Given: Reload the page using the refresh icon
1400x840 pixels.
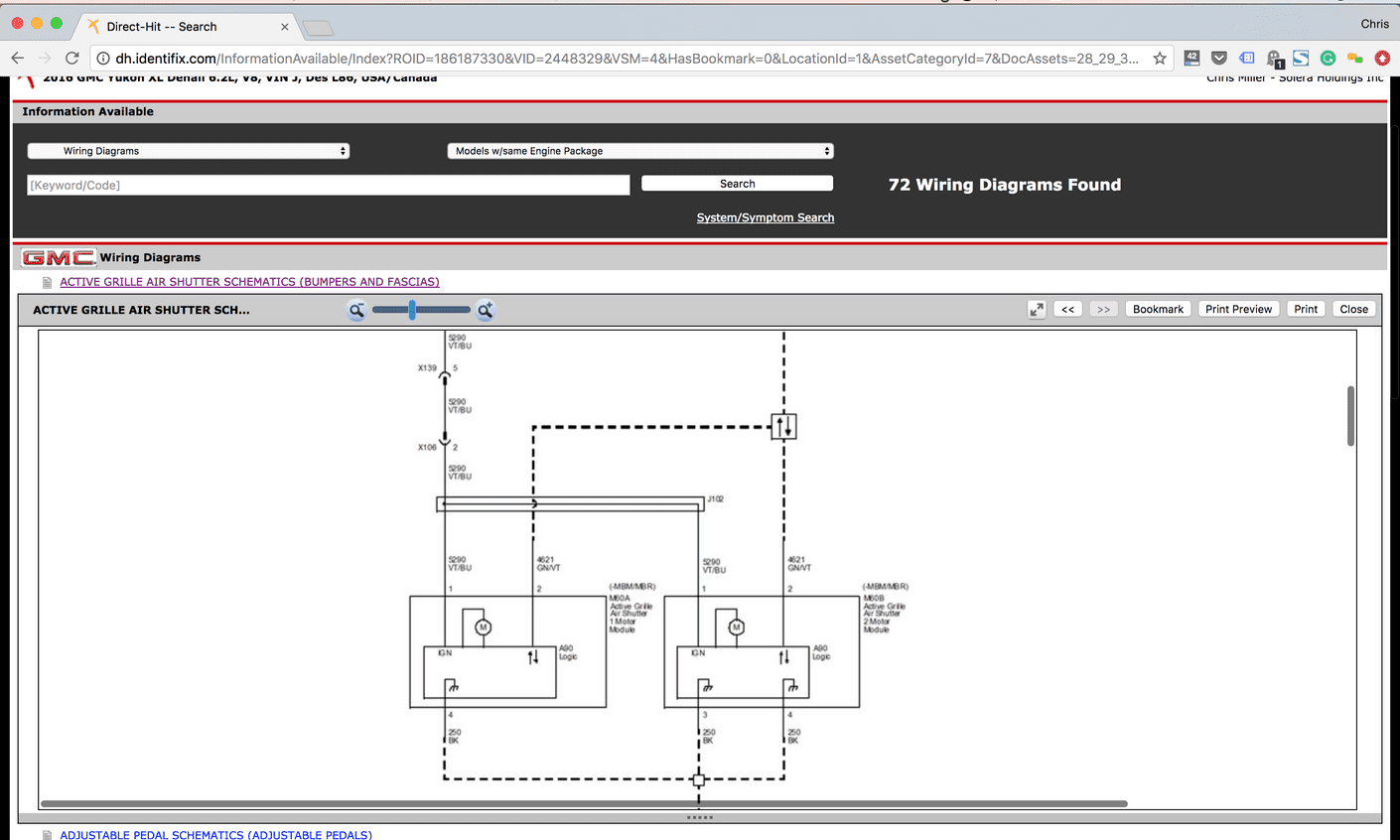Looking at the screenshot, I should (71, 58).
